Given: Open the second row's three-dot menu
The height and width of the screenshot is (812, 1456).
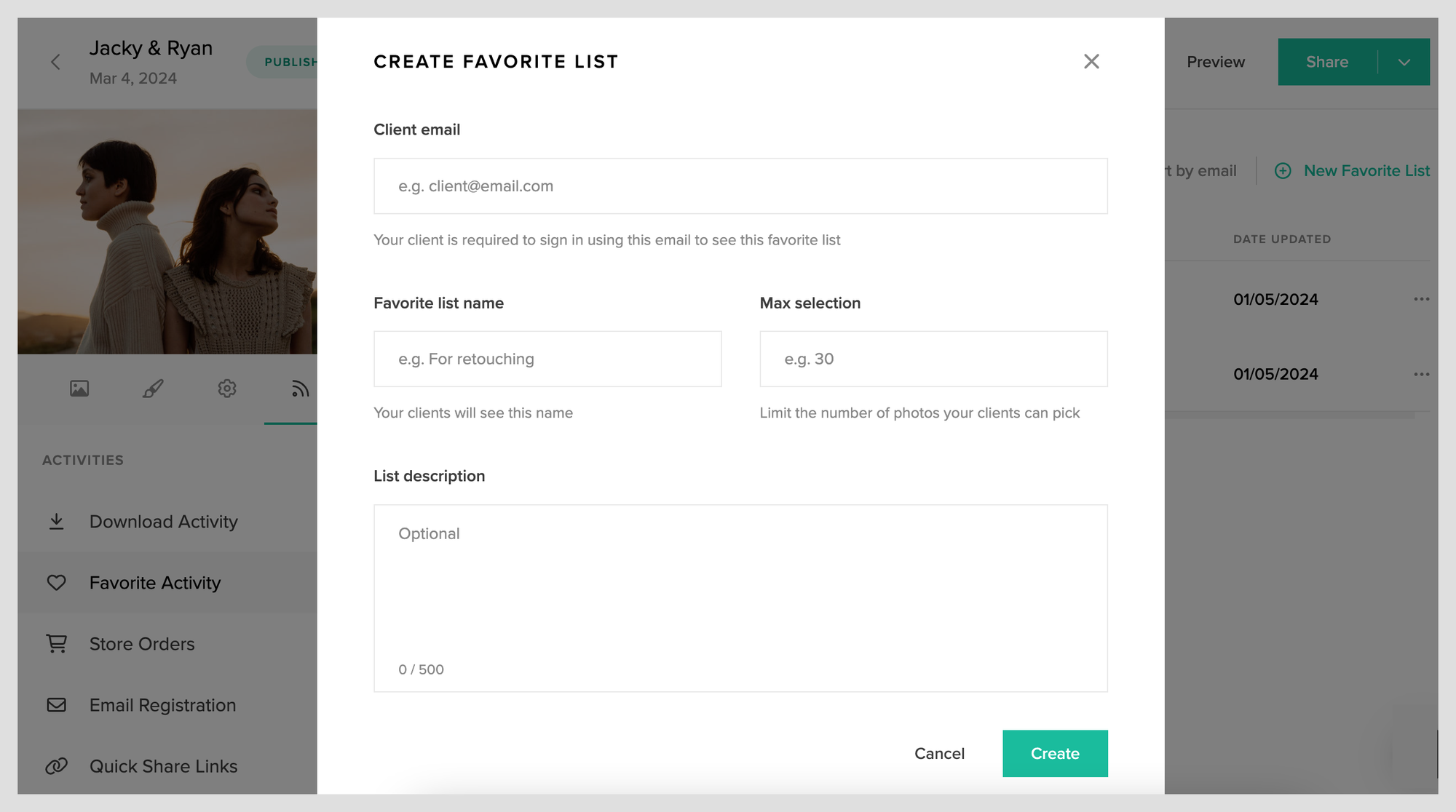Looking at the screenshot, I should point(1421,375).
